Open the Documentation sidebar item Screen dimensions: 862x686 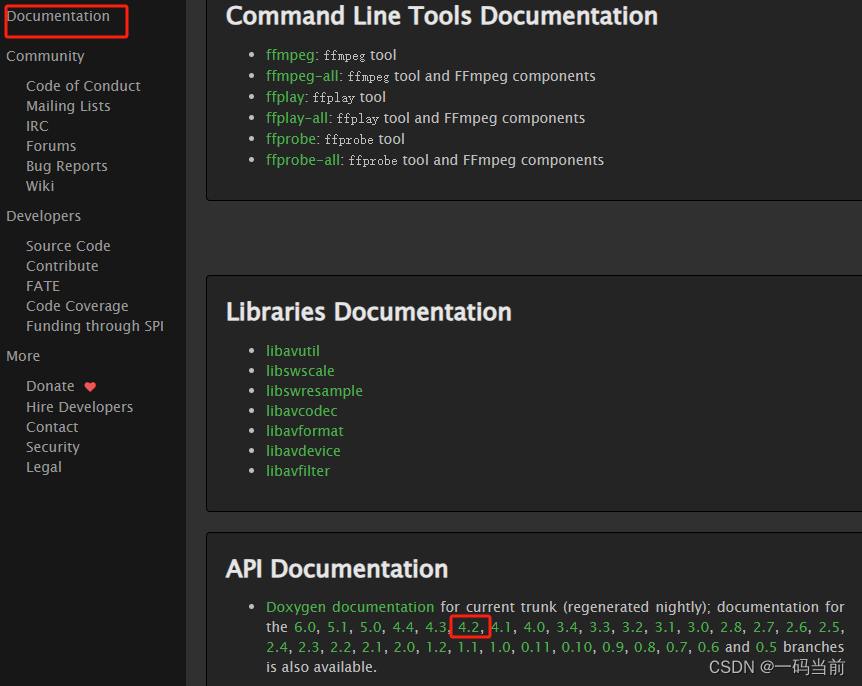pos(58,16)
